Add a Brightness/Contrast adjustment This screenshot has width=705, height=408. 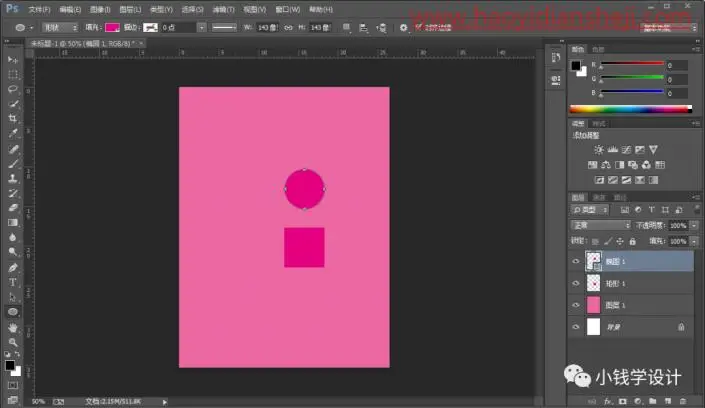click(599, 150)
